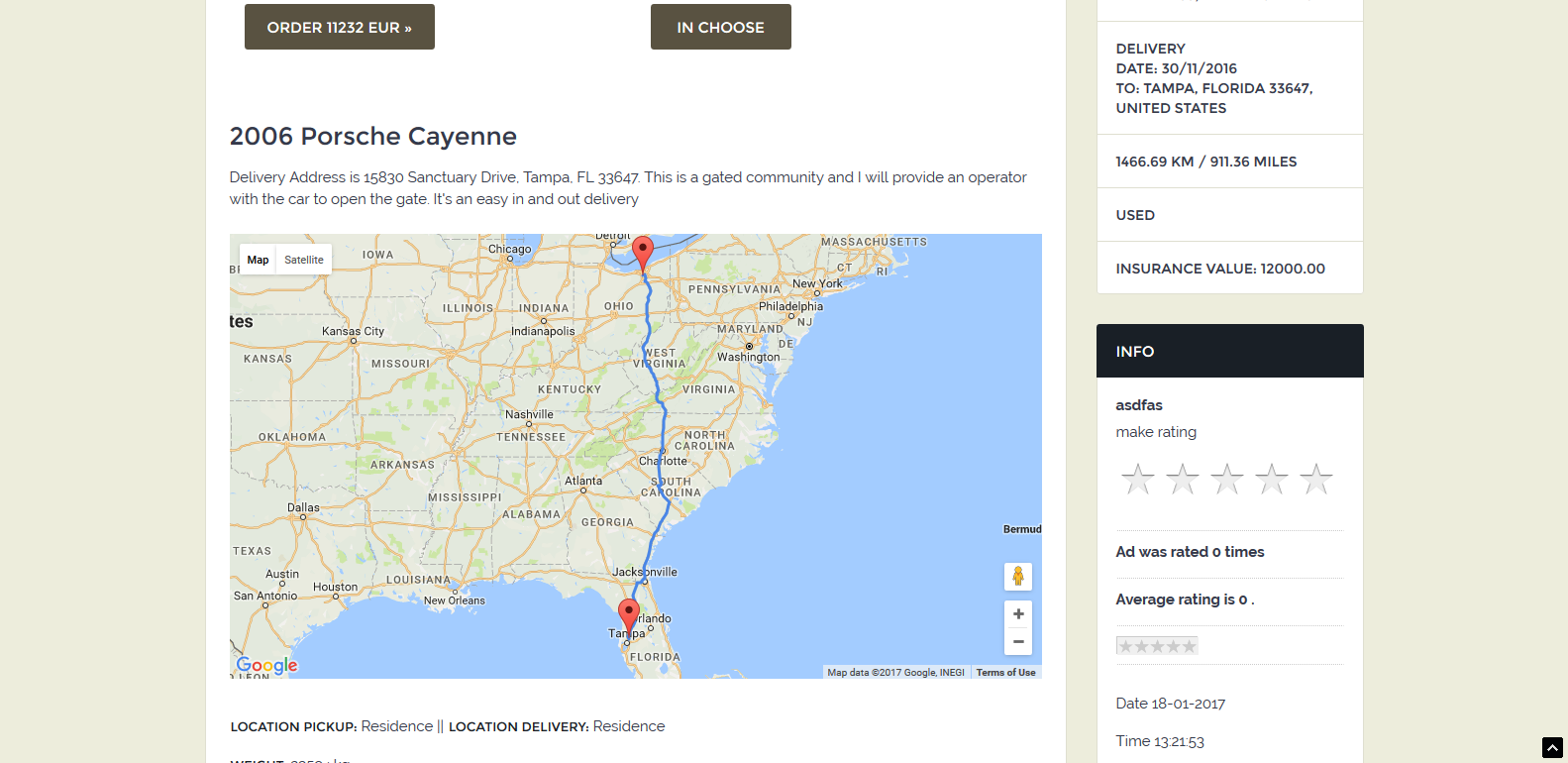Open the Google logo on the map
The width and height of the screenshot is (1568, 763).
(x=266, y=665)
